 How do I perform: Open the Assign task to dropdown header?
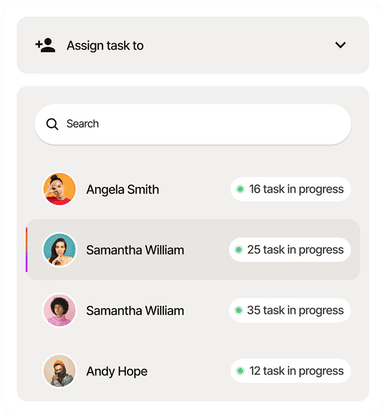coord(193,45)
